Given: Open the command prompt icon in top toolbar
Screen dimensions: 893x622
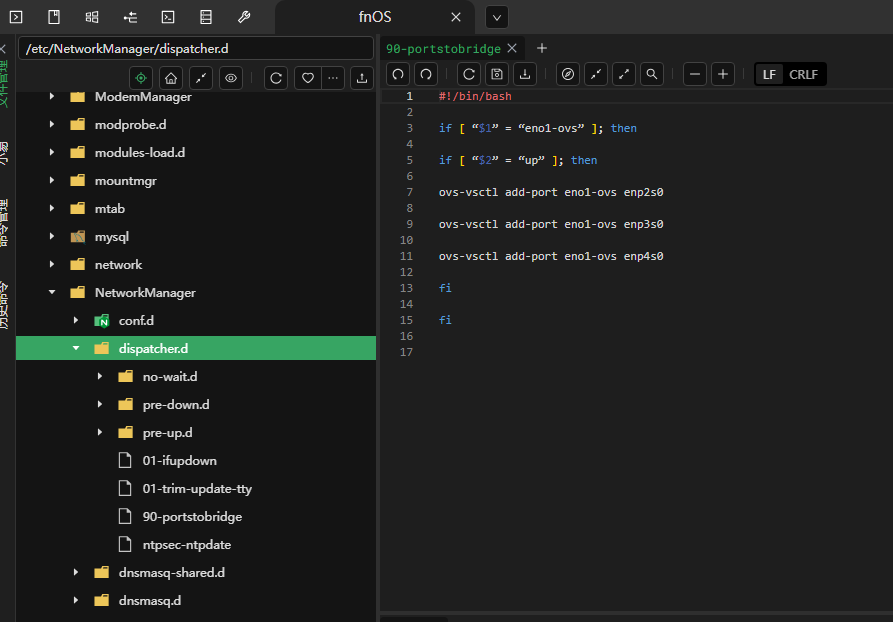Looking at the screenshot, I should pyautogui.click(x=168, y=17).
